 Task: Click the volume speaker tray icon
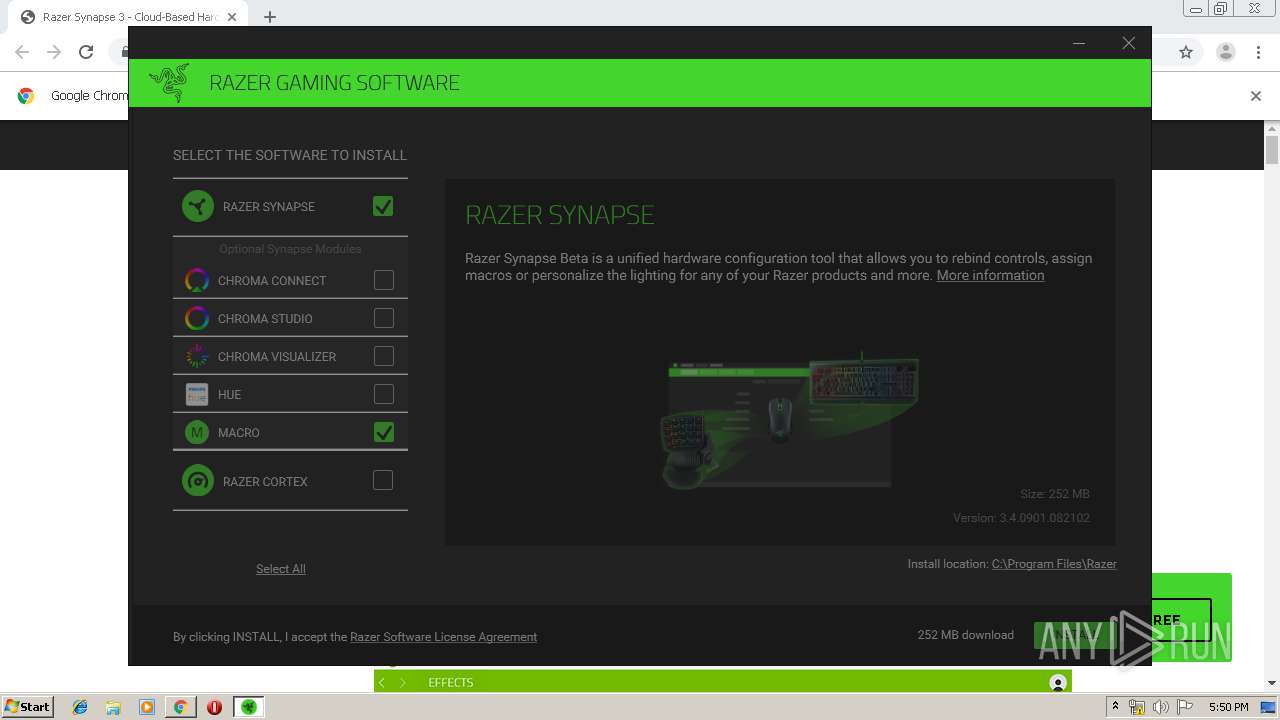point(1161,707)
